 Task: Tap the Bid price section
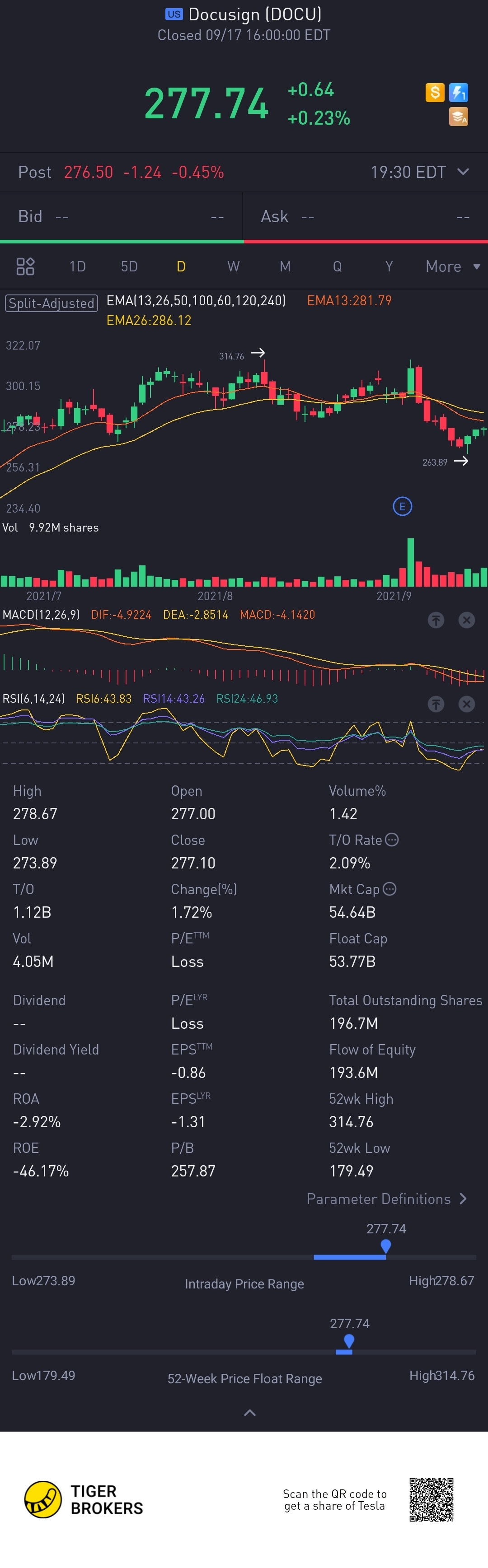pos(121,216)
